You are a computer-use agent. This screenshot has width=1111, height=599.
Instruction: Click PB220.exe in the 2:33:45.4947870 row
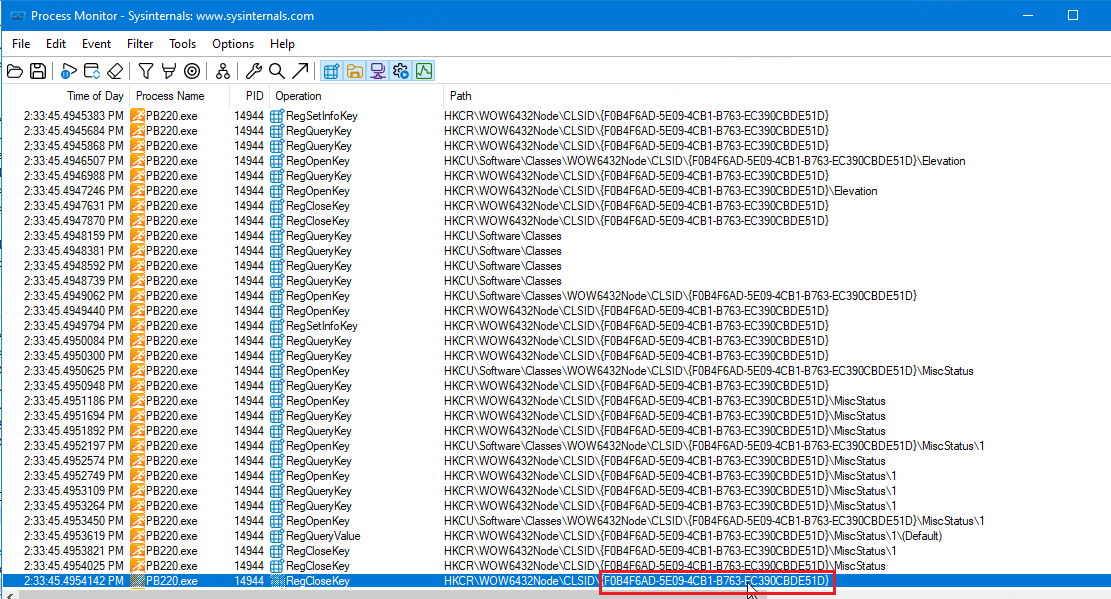(172, 221)
